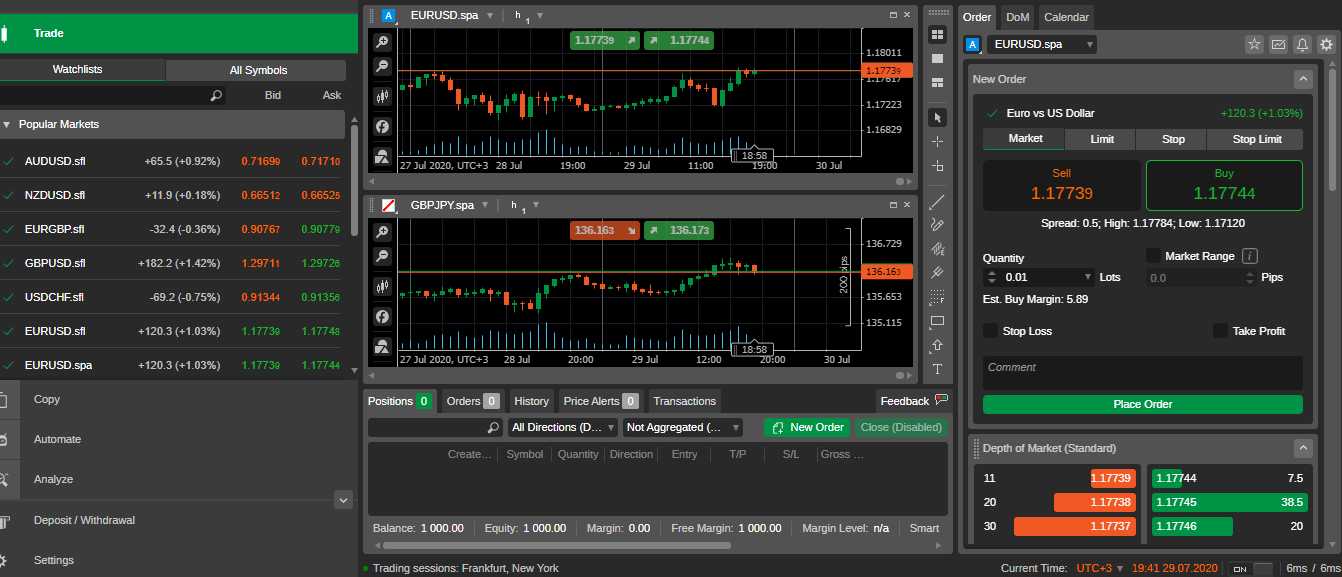Select the text annotation tool
Screen dimensions: 1342x577
pos(937,370)
